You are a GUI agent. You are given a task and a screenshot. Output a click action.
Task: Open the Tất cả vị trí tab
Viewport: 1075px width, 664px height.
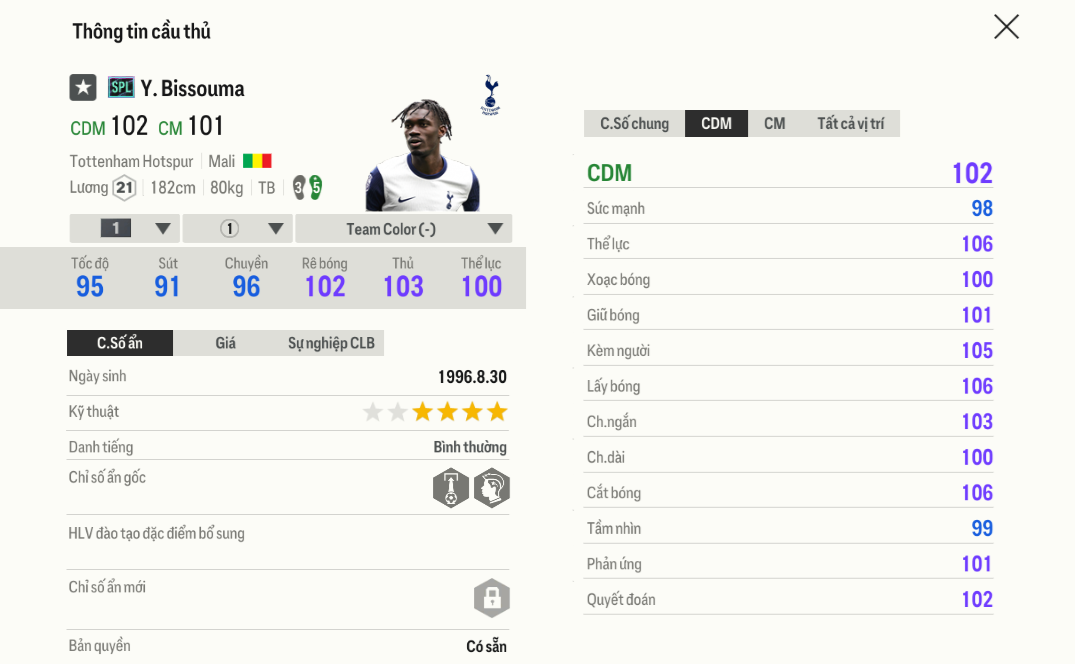[x=850, y=124]
